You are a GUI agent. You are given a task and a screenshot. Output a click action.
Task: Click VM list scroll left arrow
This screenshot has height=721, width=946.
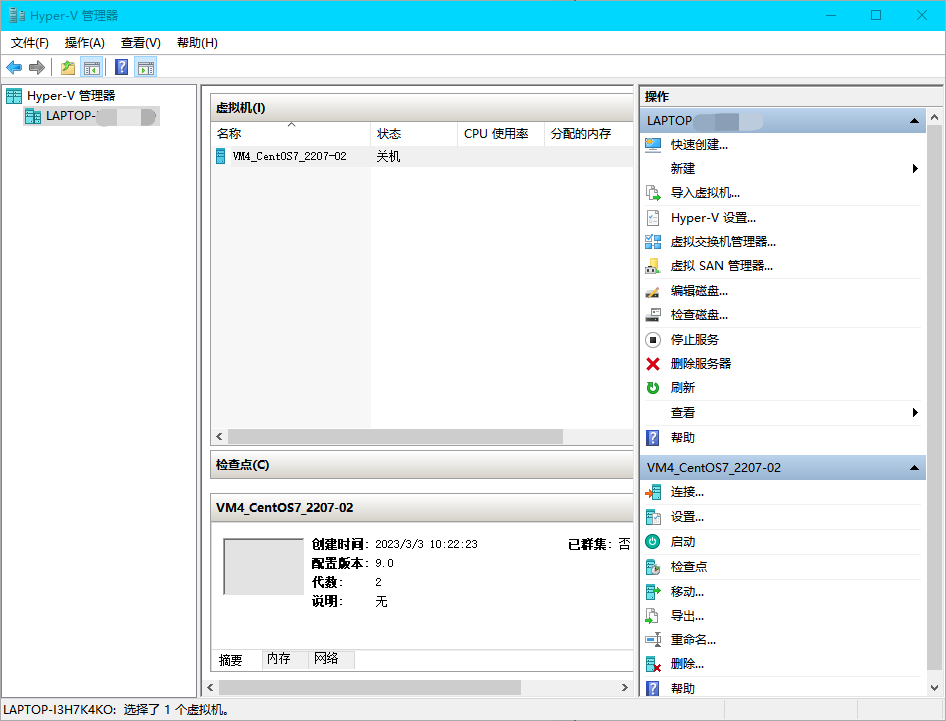click(x=219, y=436)
